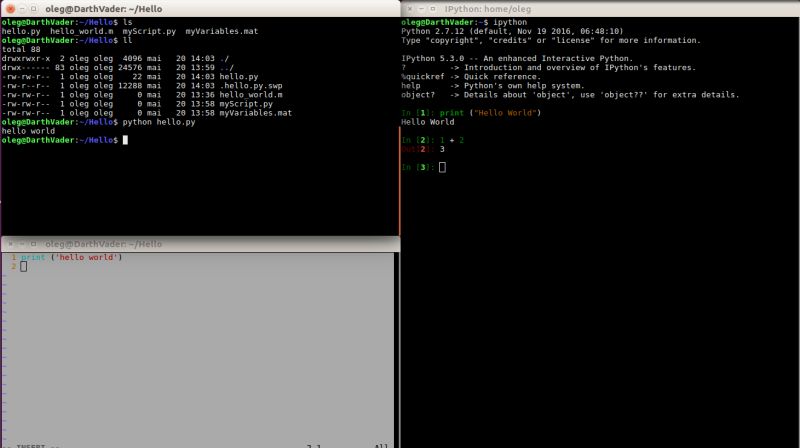Click the cursor at the last bash prompt
Image resolution: width=800 pixels, height=448 pixels.
[x=125, y=140]
